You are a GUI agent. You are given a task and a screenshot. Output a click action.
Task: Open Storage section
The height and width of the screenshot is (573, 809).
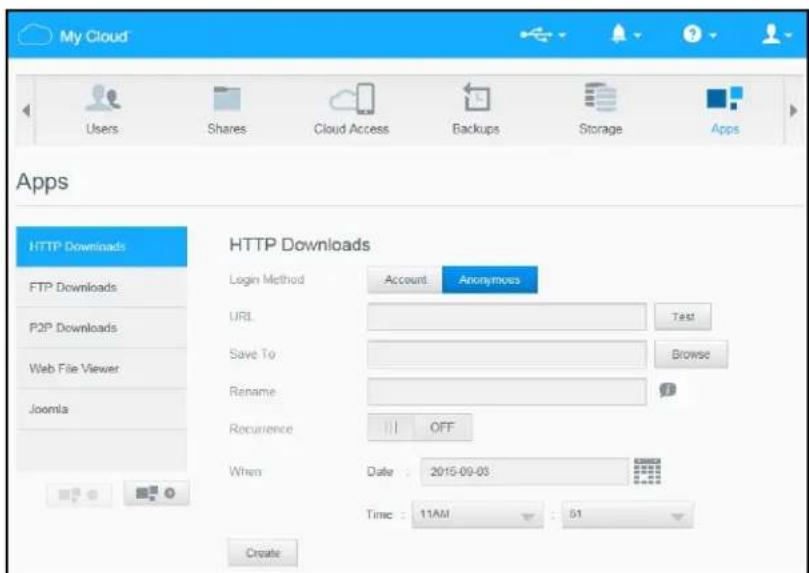coord(600,109)
